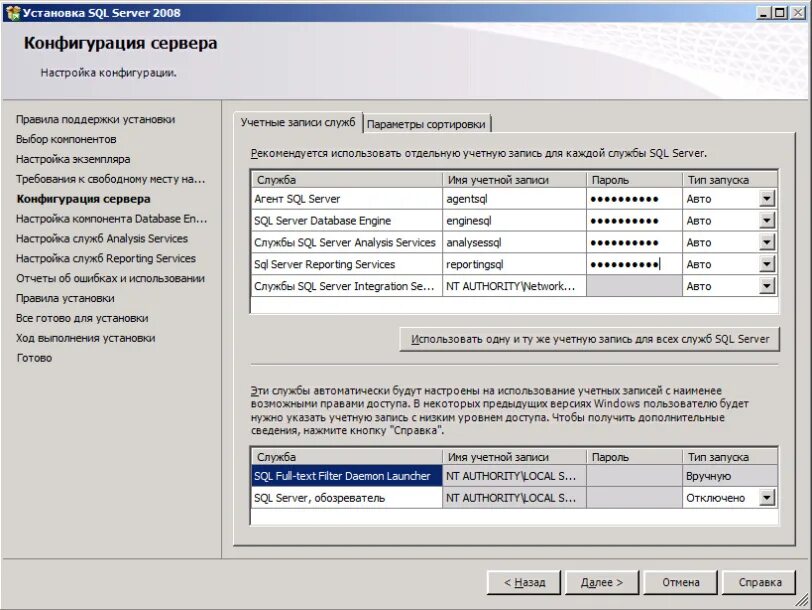The width and height of the screenshot is (812, 610).
Task: Click Тип запуска header in lower table
Action: click(730, 457)
